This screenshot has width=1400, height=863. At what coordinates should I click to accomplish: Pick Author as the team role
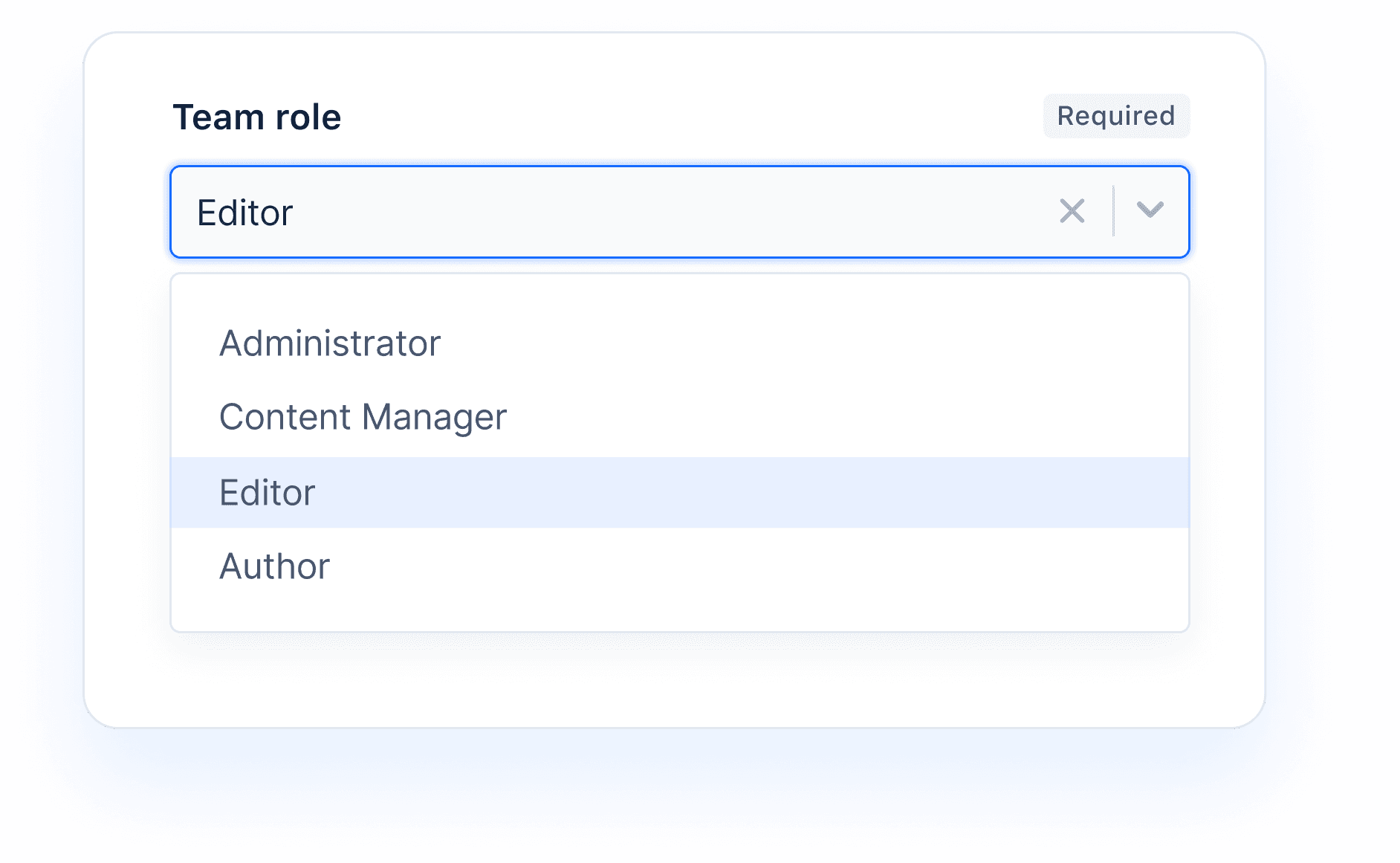click(274, 566)
